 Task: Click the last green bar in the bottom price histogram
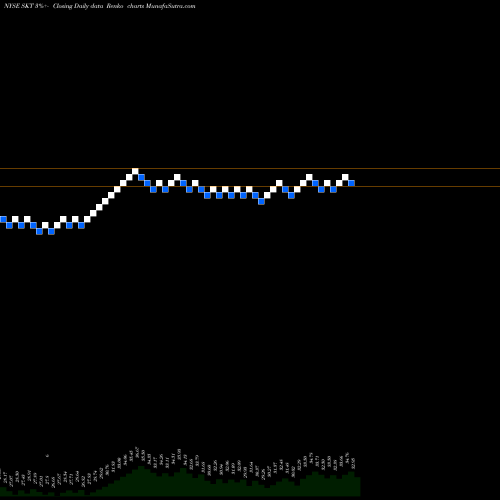(357, 487)
